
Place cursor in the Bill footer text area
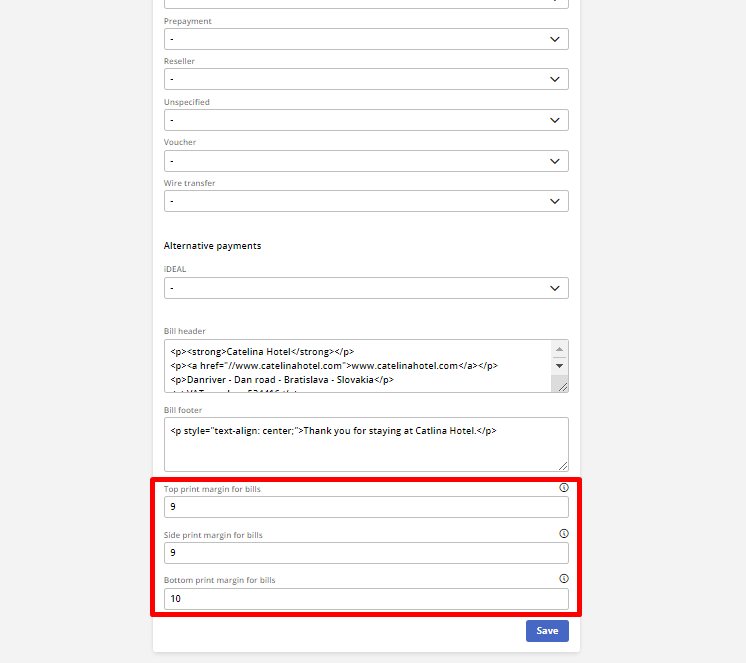click(x=366, y=448)
